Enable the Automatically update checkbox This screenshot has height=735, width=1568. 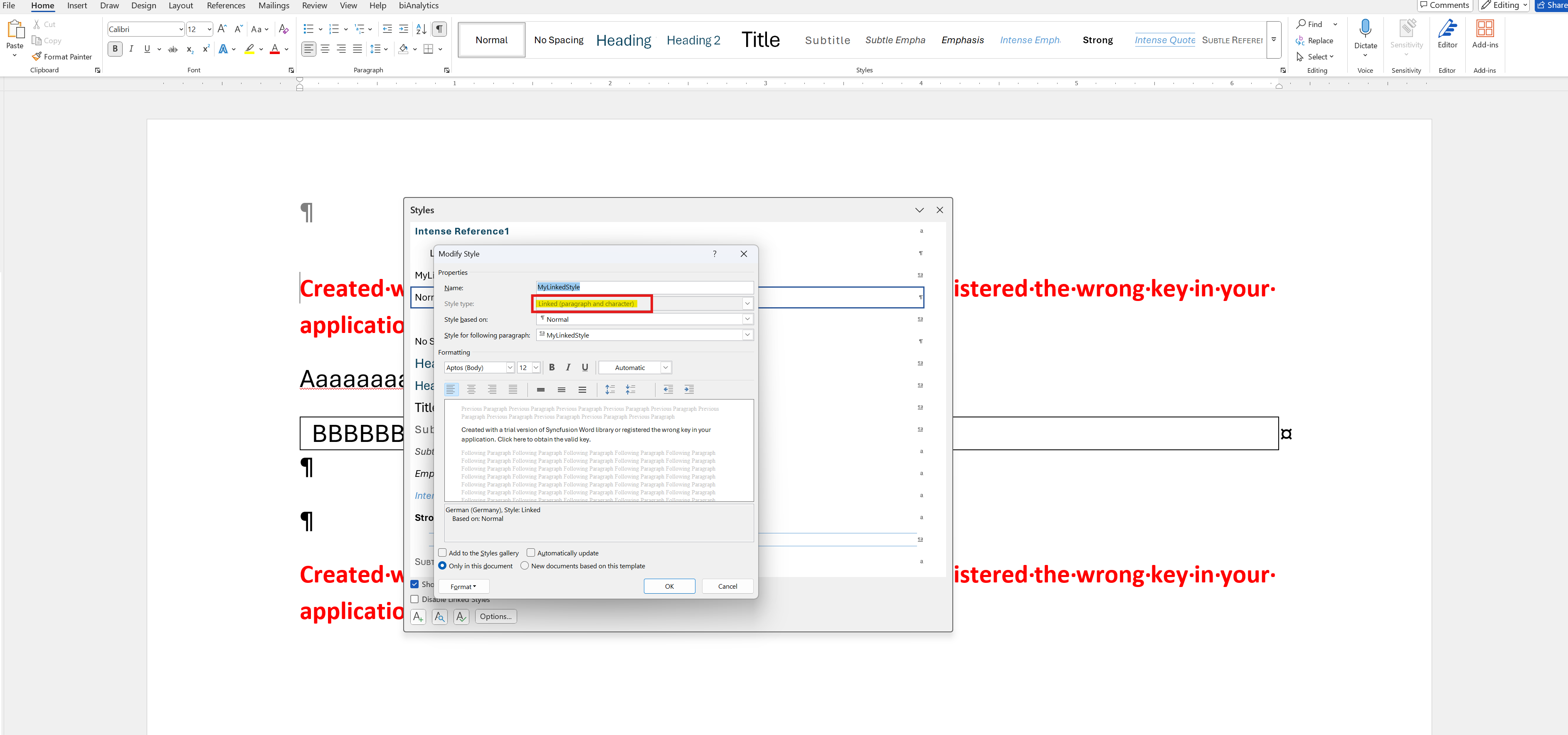531,553
